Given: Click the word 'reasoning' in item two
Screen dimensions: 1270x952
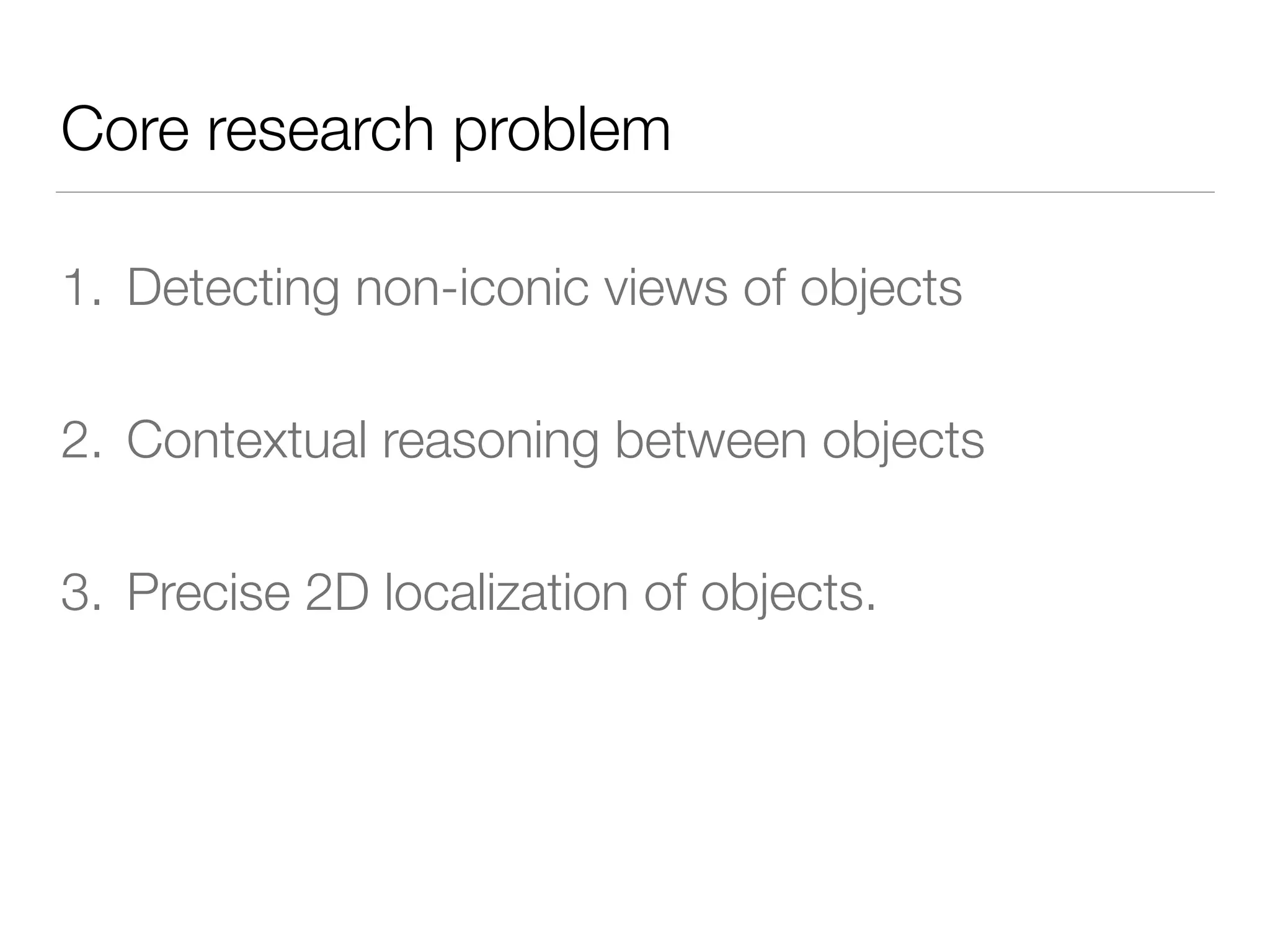Looking at the screenshot, I should pos(491,443).
